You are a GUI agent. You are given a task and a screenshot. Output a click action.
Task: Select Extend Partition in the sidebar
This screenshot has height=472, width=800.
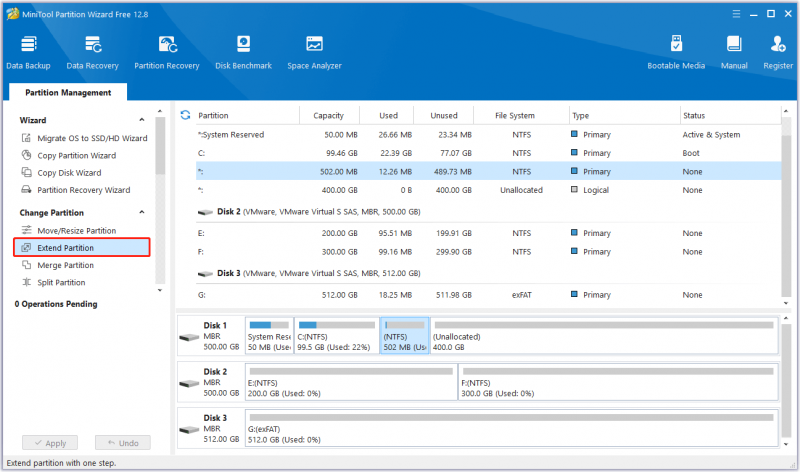tap(82, 247)
